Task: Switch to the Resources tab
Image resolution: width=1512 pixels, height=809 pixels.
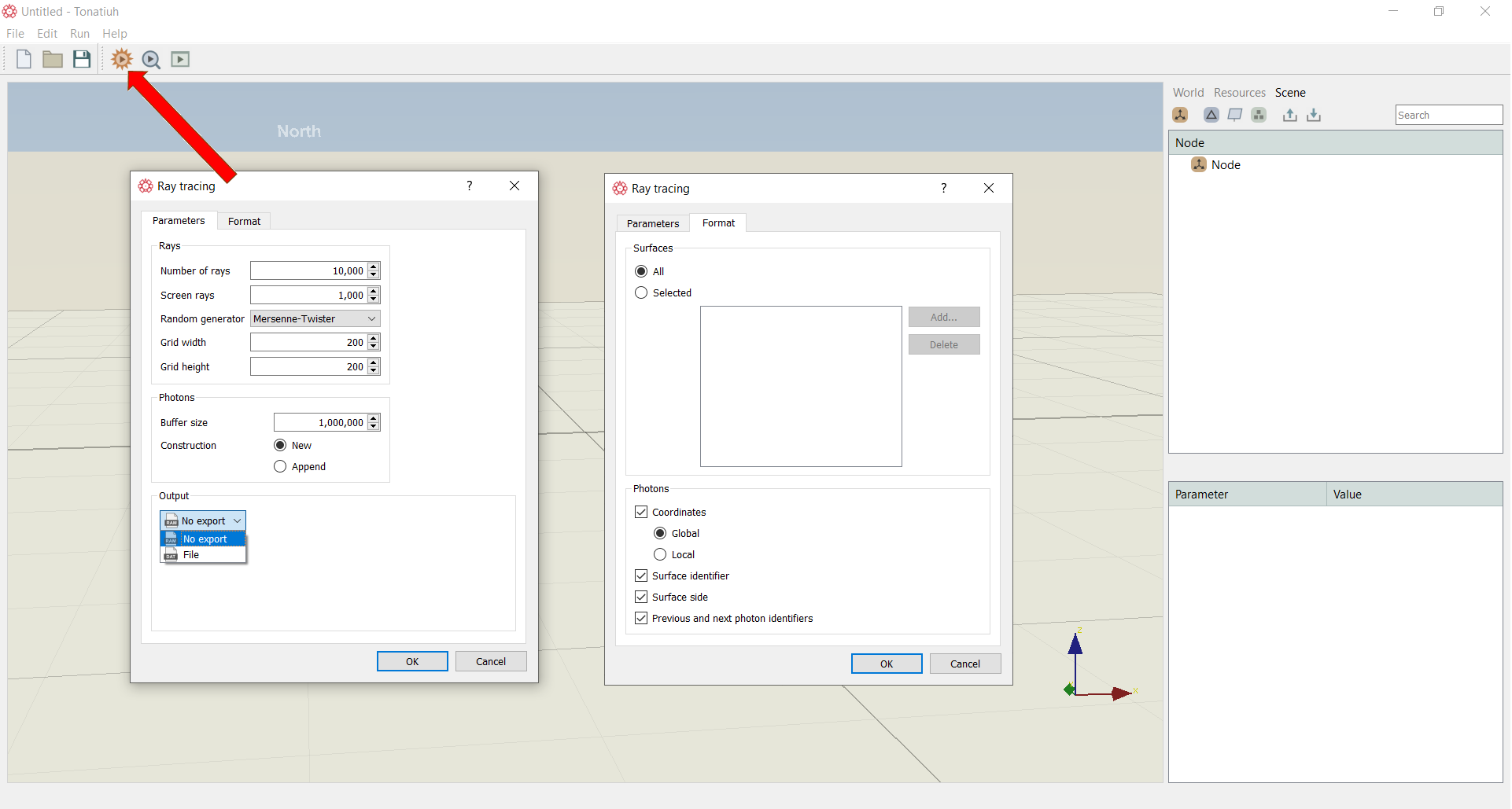Action: [1239, 92]
